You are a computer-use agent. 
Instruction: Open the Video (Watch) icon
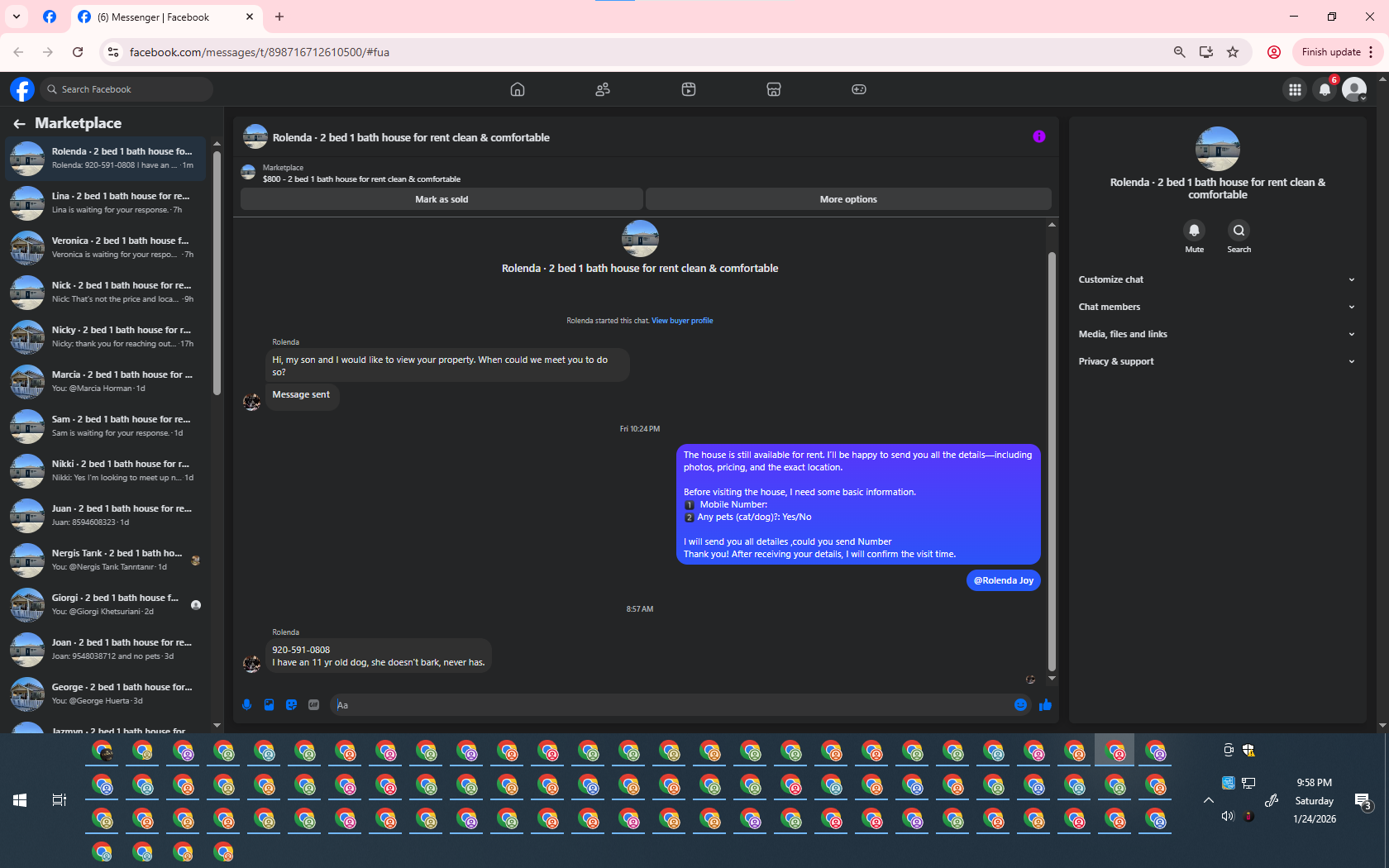[x=689, y=89]
